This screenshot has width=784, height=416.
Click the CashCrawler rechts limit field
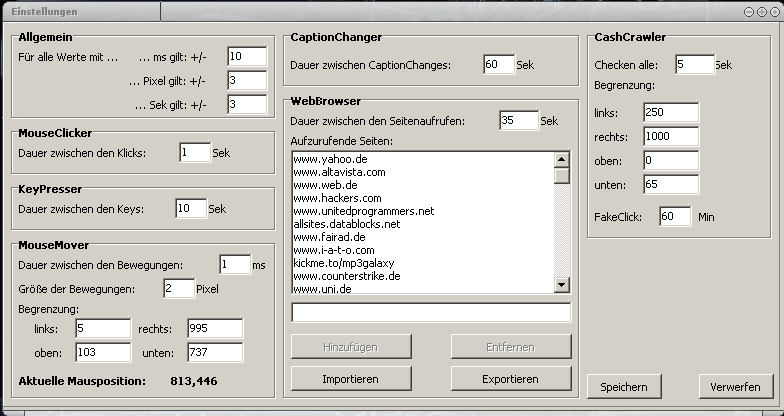pyautogui.click(x=671, y=136)
